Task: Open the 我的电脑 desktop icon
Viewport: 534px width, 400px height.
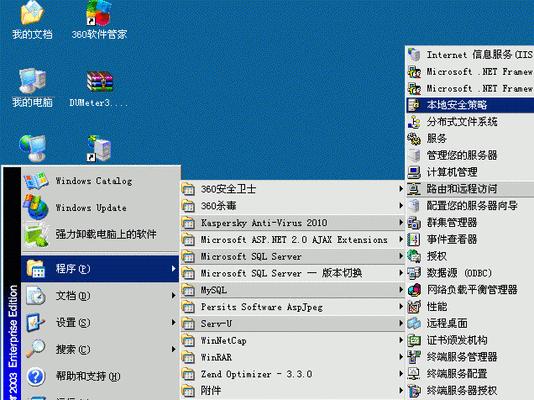Action: click(x=32, y=87)
